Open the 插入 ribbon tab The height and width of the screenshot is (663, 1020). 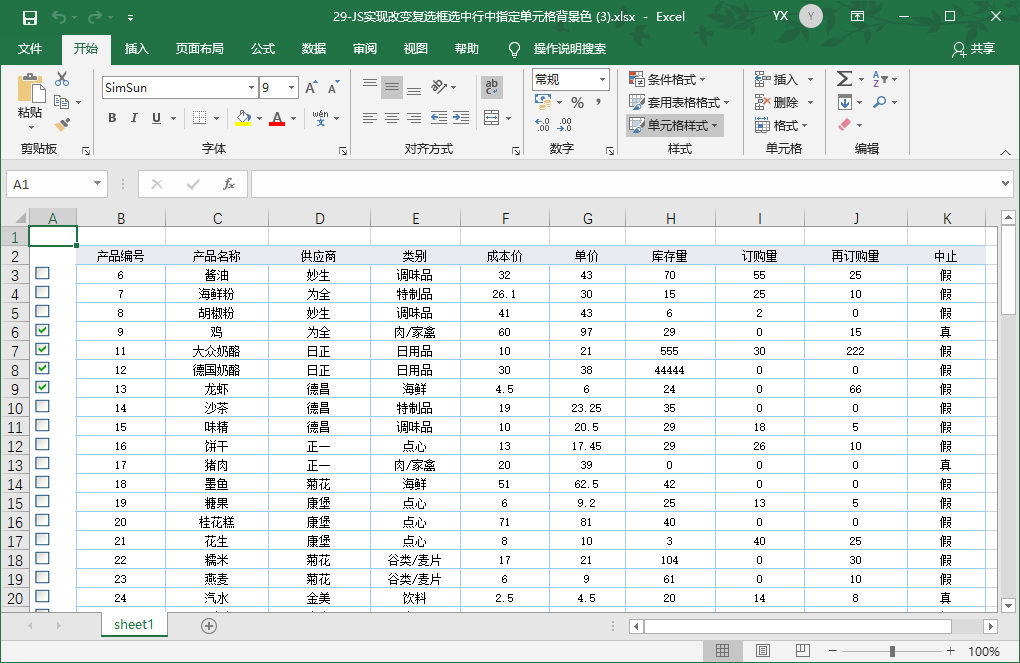click(137, 49)
